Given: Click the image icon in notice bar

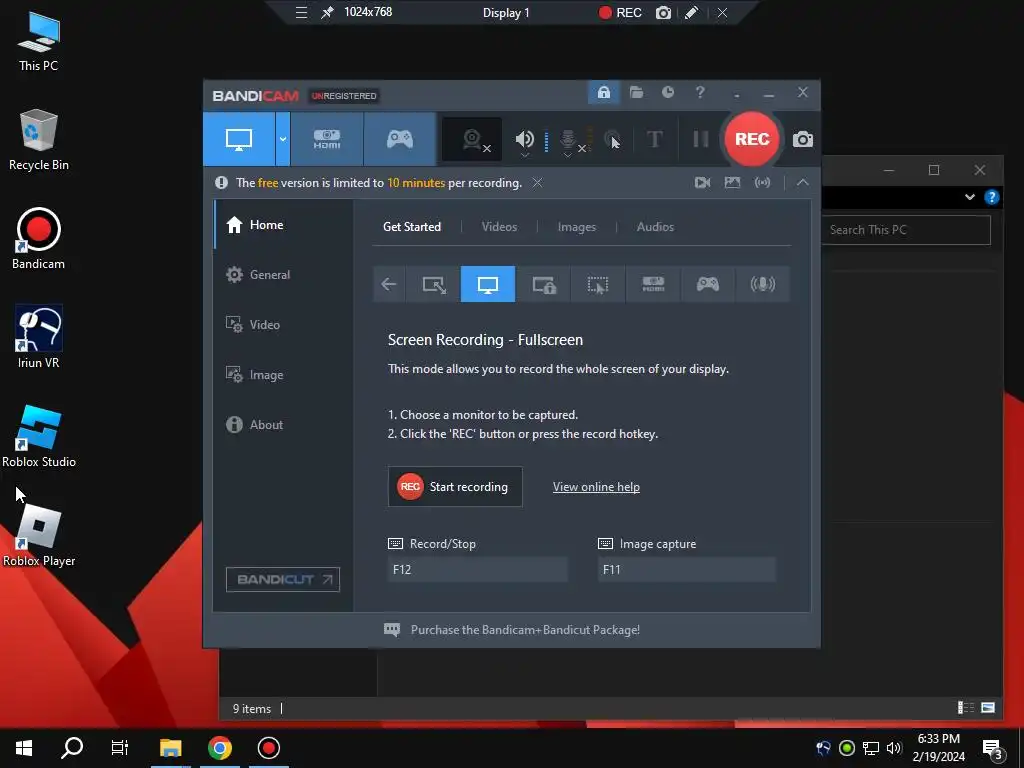Looking at the screenshot, I should click(x=733, y=183).
